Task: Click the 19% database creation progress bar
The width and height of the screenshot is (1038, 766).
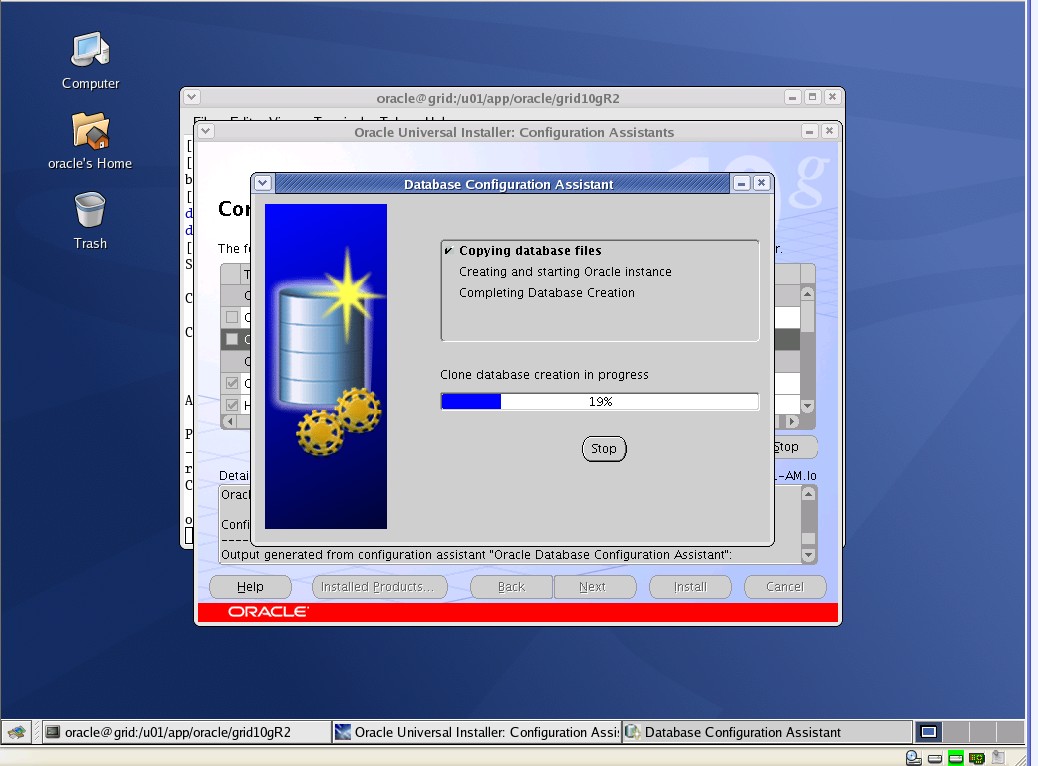Action: coord(599,402)
